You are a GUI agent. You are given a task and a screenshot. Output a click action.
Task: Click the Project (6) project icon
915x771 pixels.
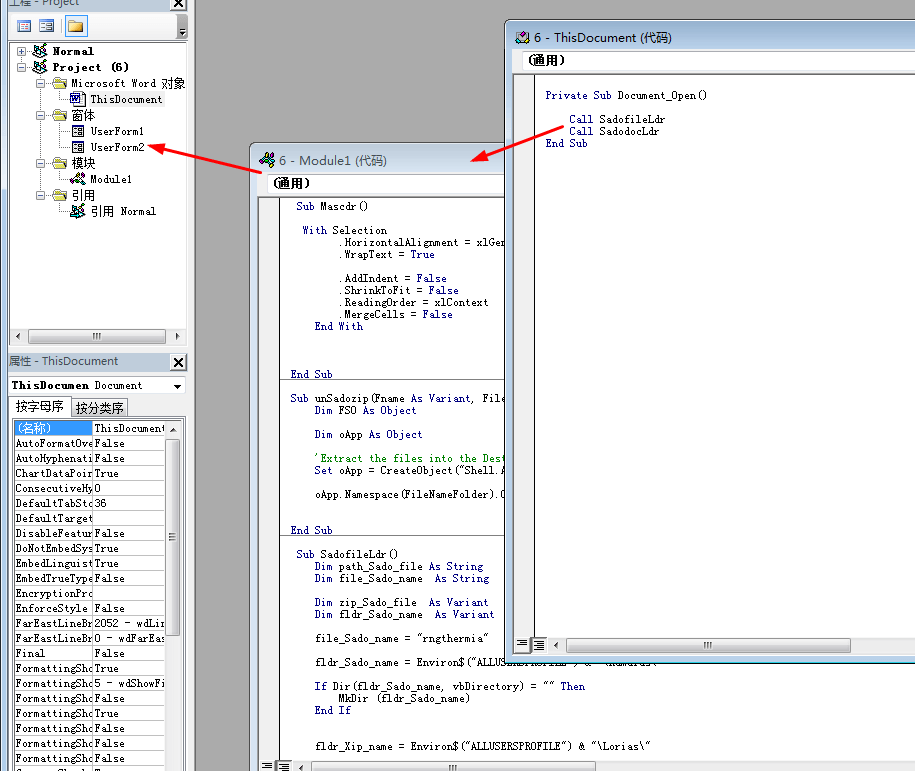[40, 67]
